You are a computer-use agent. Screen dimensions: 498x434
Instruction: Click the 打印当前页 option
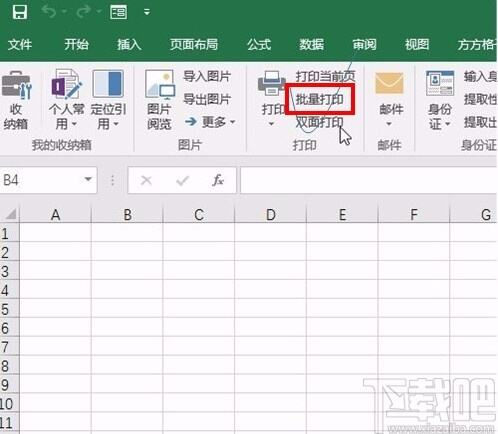pos(325,76)
